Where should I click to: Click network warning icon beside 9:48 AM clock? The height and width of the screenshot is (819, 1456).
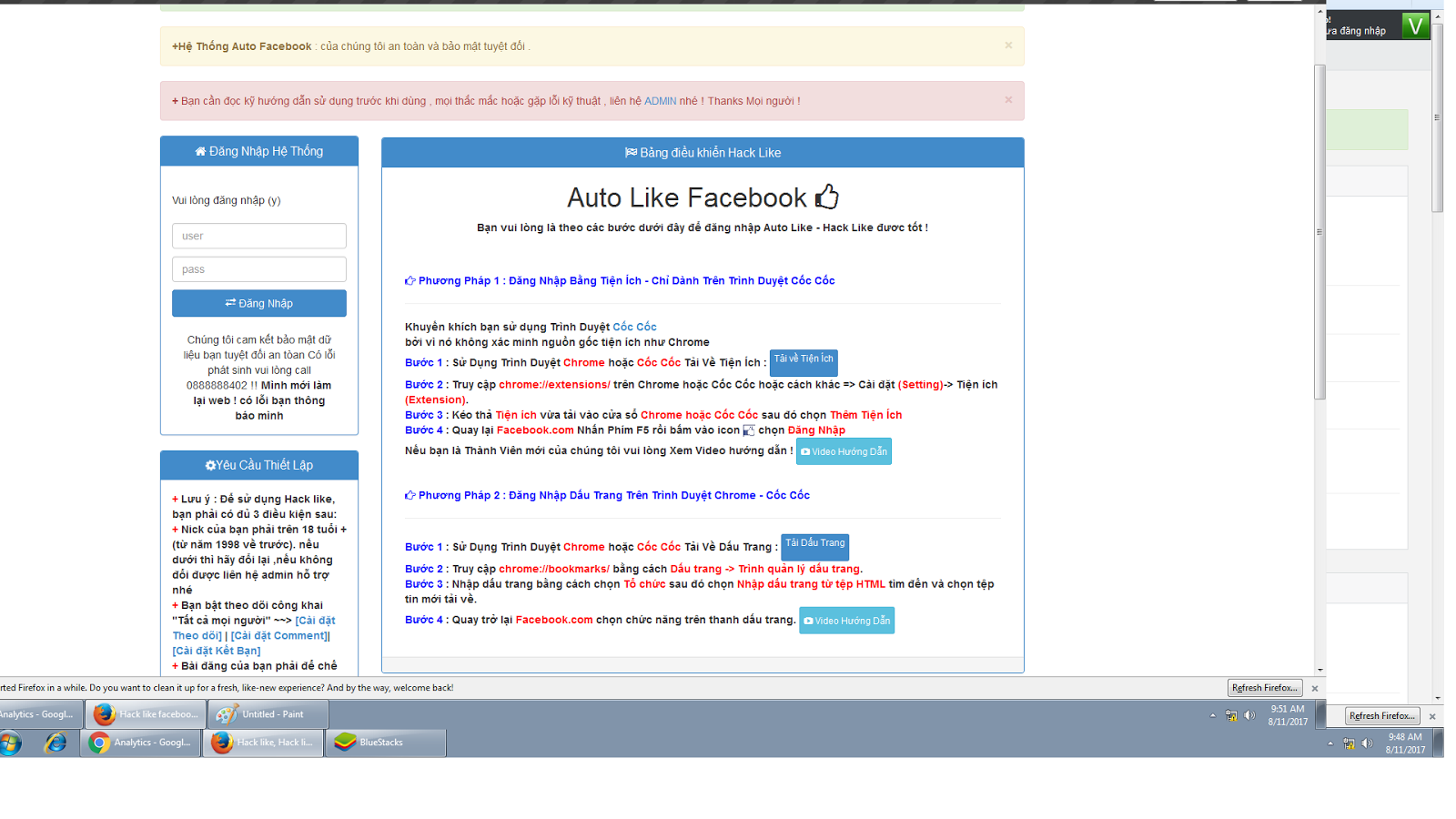[1349, 743]
